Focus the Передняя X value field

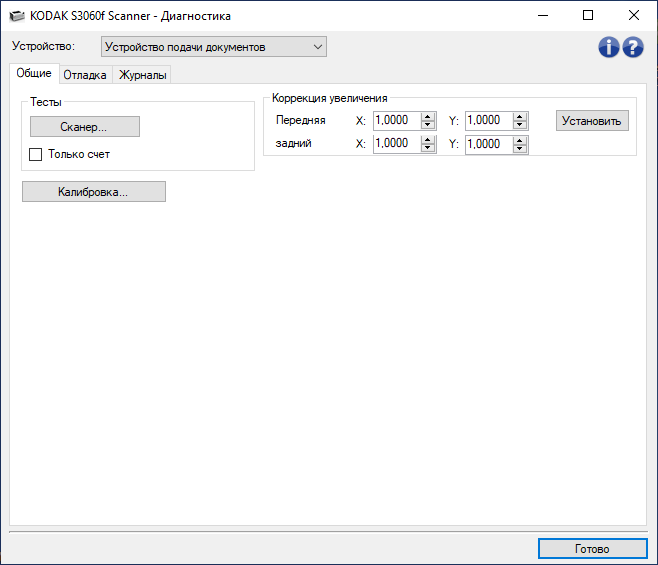397,120
